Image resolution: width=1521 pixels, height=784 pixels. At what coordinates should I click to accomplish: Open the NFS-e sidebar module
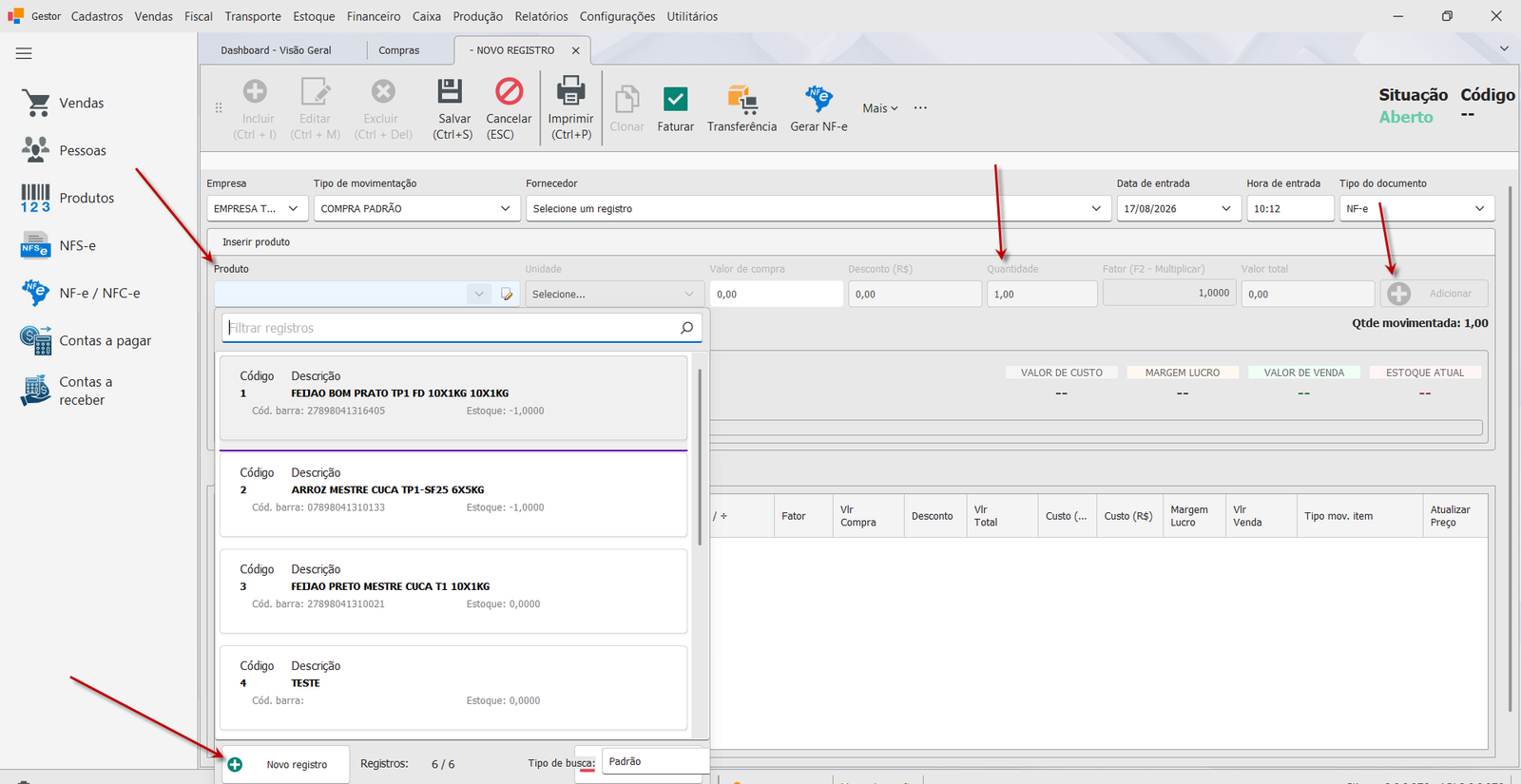click(59, 245)
